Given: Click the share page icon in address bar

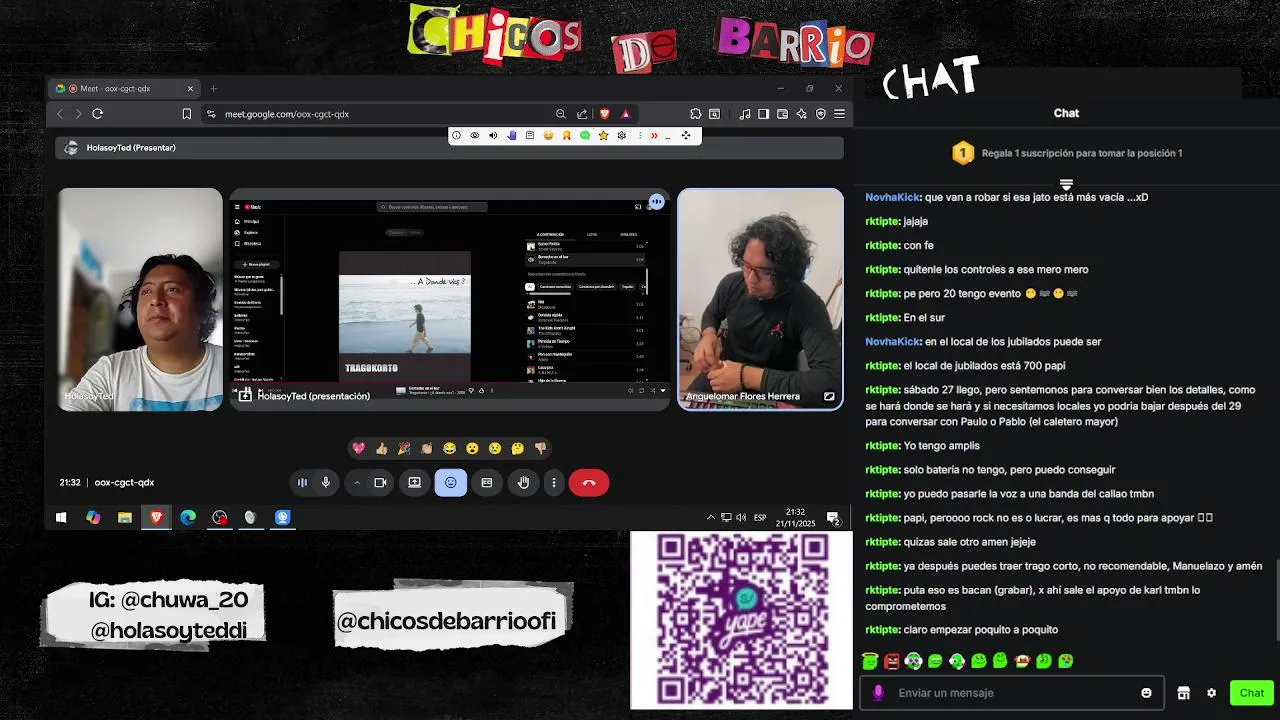Looking at the screenshot, I should pos(582,114).
